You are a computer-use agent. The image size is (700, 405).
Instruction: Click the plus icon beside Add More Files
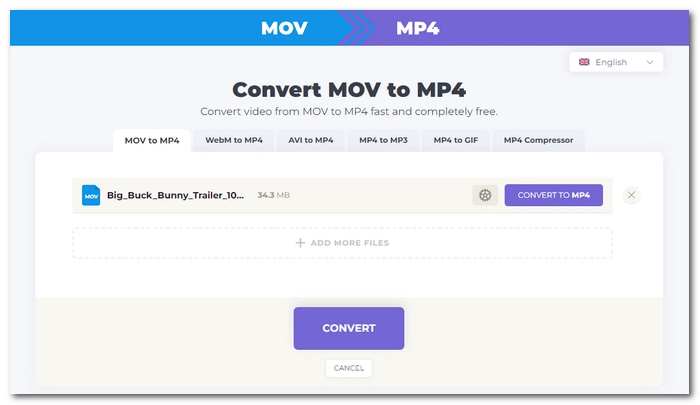point(299,243)
